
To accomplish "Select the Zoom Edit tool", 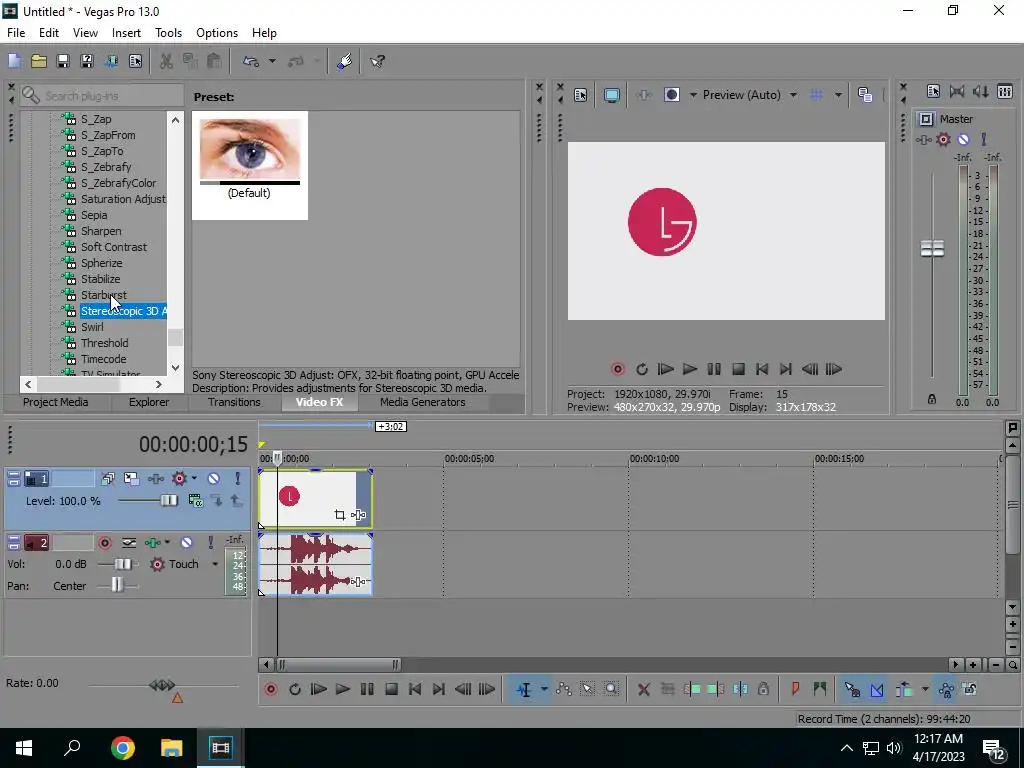I will (x=611, y=689).
